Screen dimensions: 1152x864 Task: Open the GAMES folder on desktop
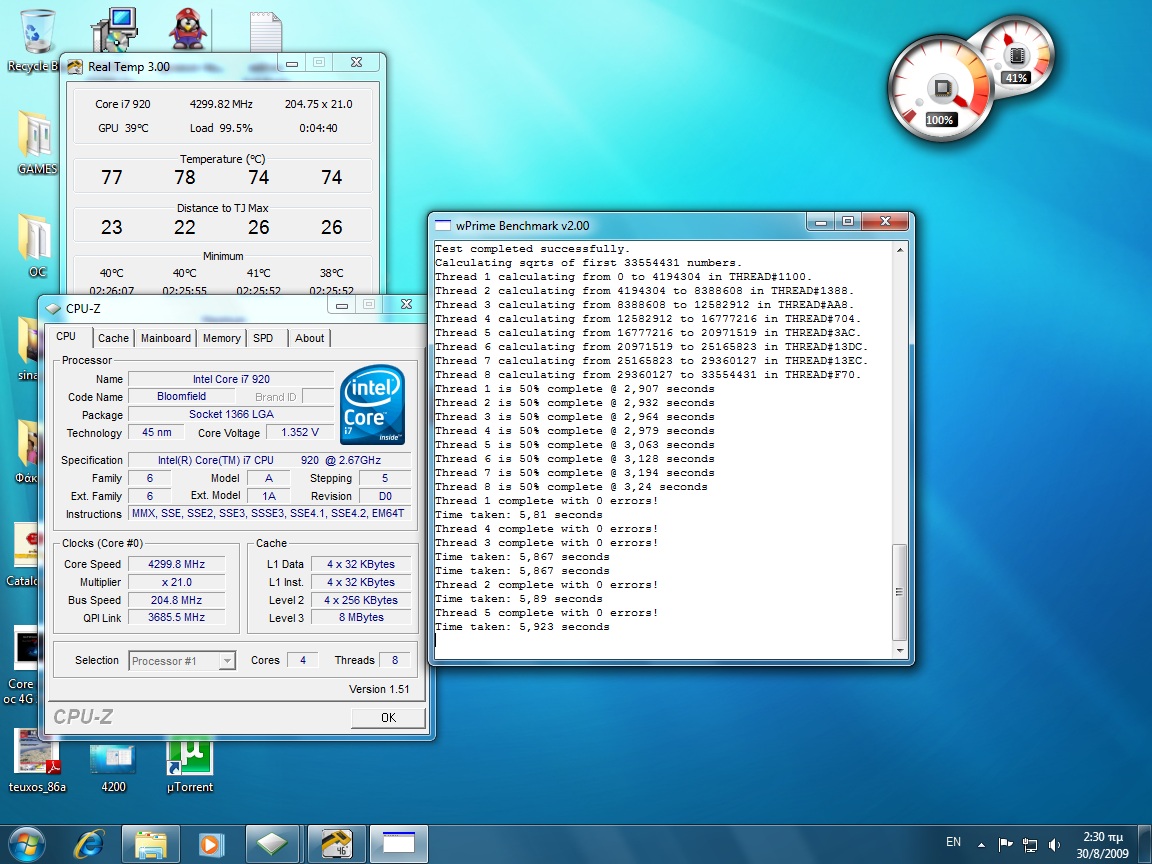tap(37, 143)
